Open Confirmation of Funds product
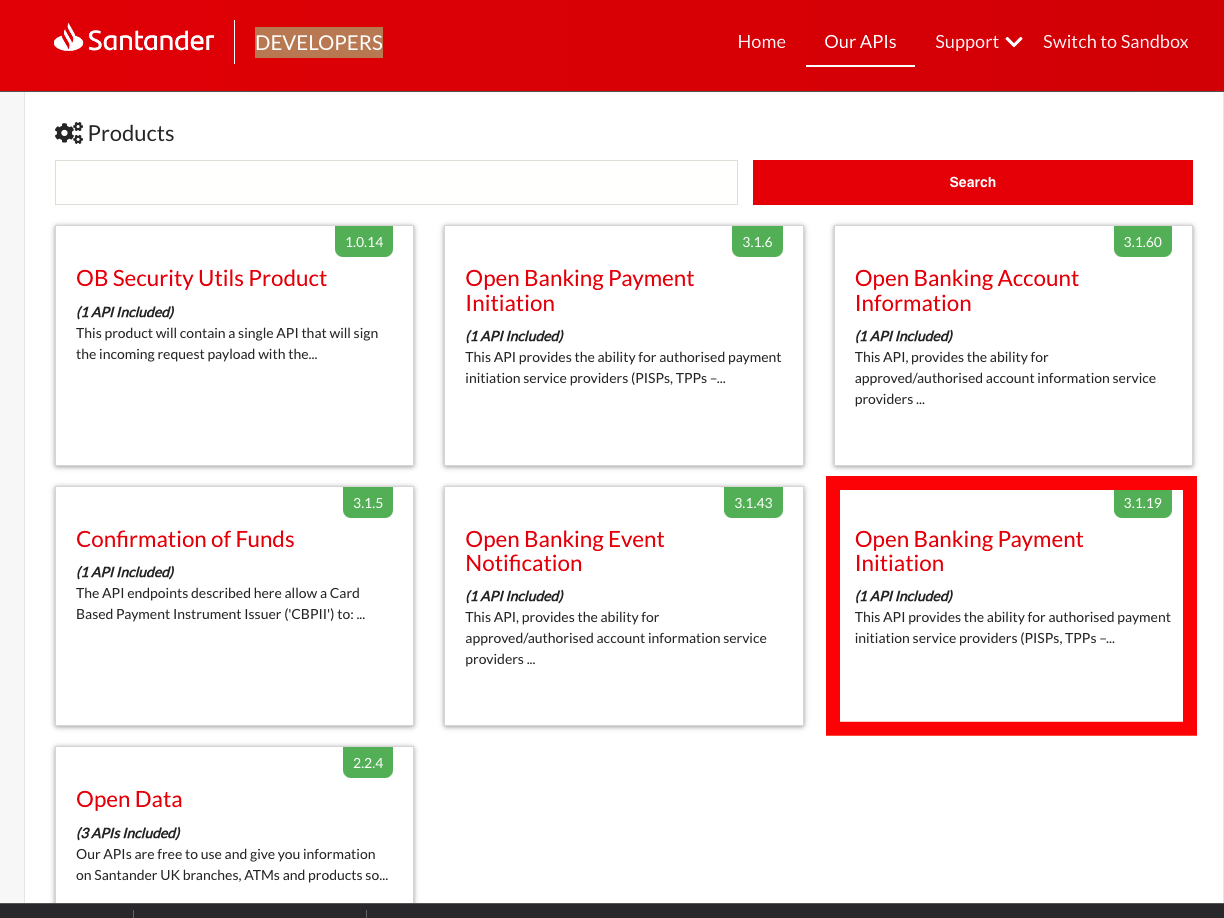The width and height of the screenshot is (1224, 918). tap(185, 540)
